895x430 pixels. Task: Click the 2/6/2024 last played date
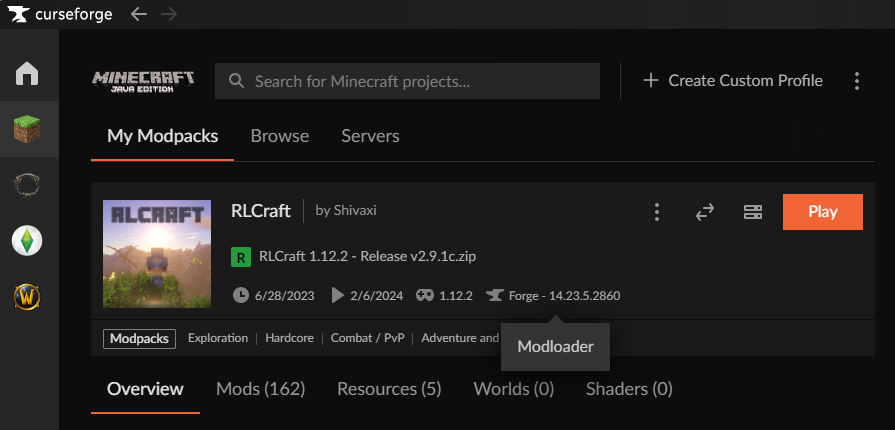[377, 296]
